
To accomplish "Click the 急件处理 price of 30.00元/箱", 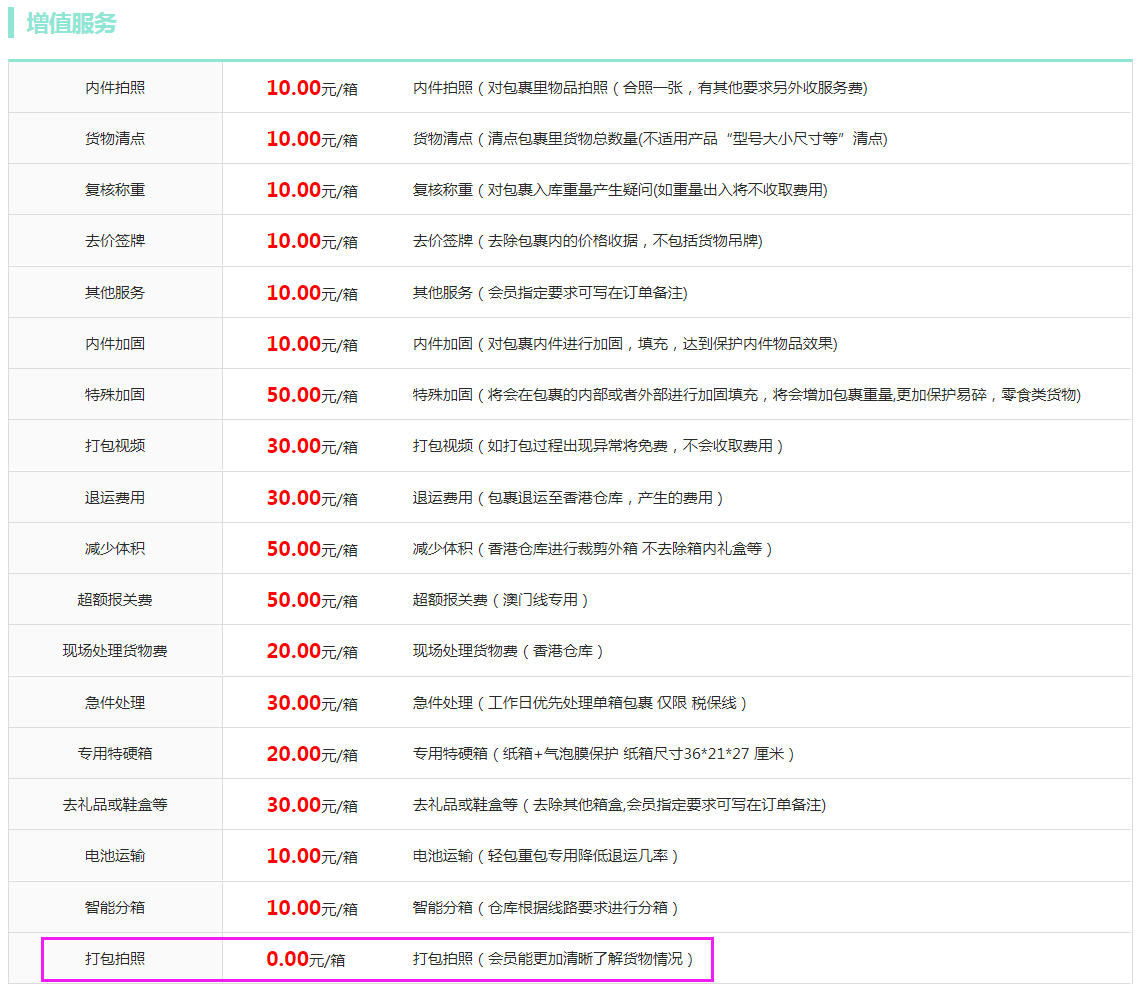I will click(312, 703).
